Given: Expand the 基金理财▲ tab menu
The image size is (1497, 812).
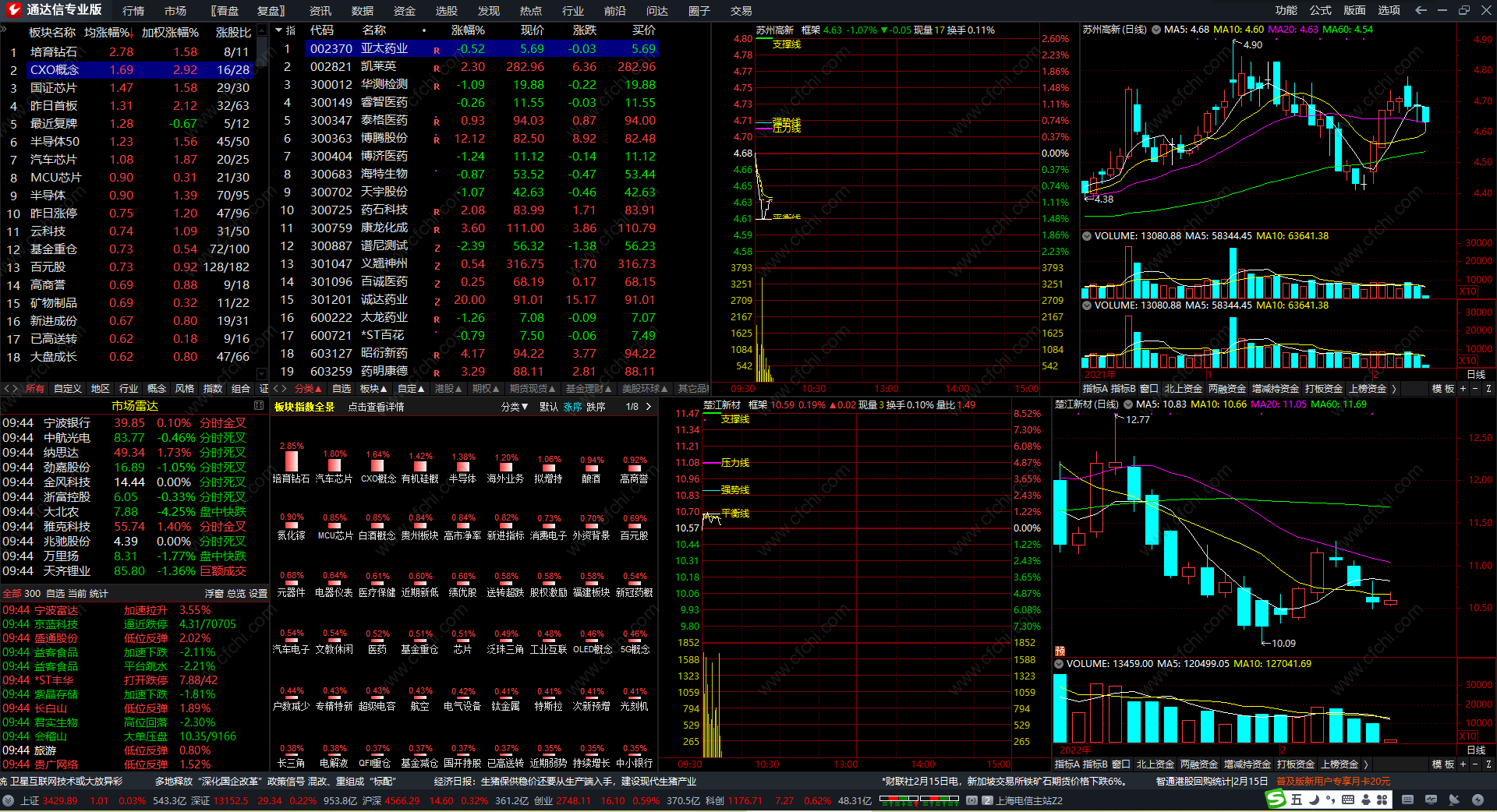Looking at the screenshot, I should 589,388.
